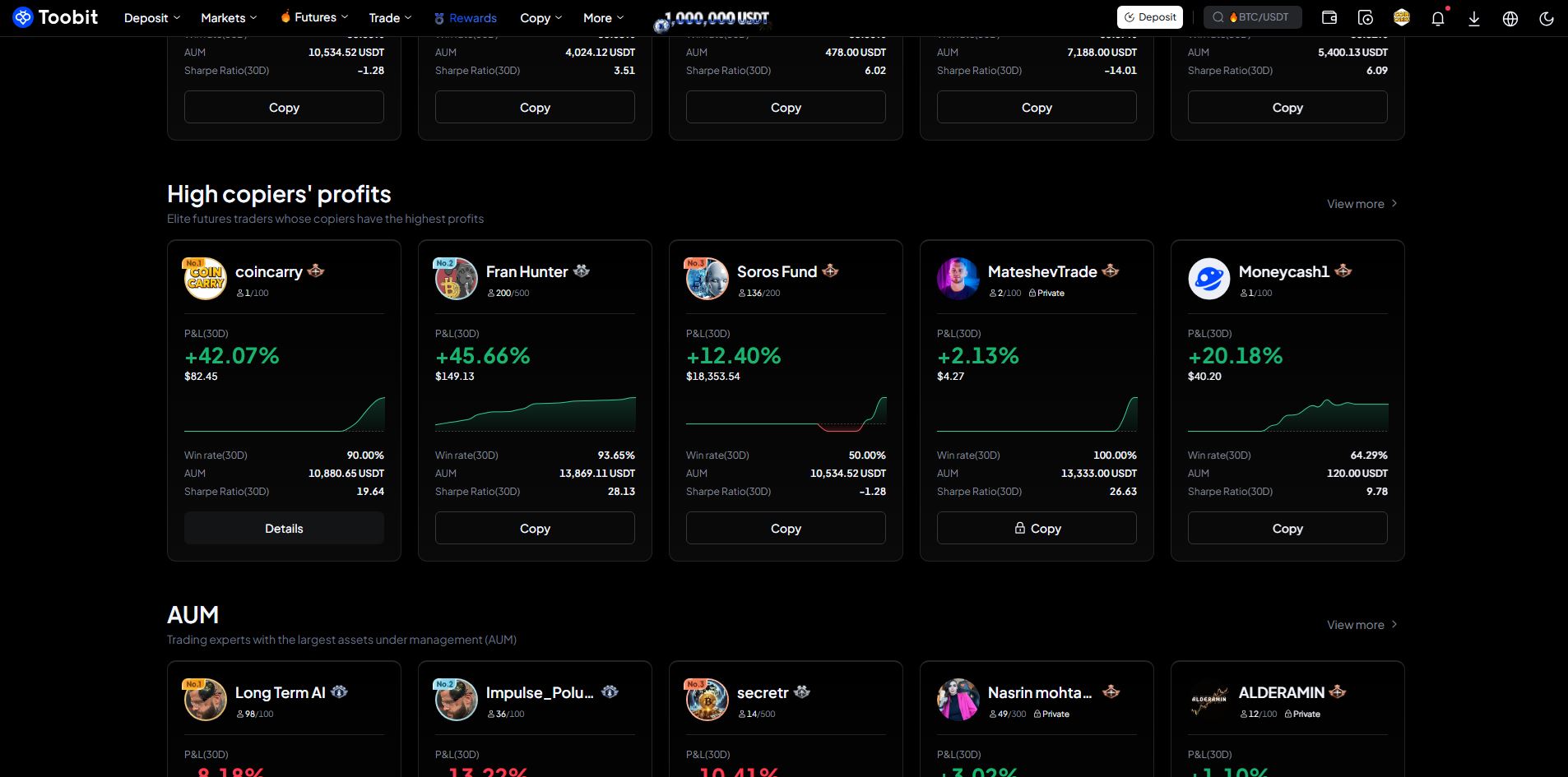The height and width of the screenshot is (777, 1568).
Task: Open the orders history icon
Action: (1366, 17)
